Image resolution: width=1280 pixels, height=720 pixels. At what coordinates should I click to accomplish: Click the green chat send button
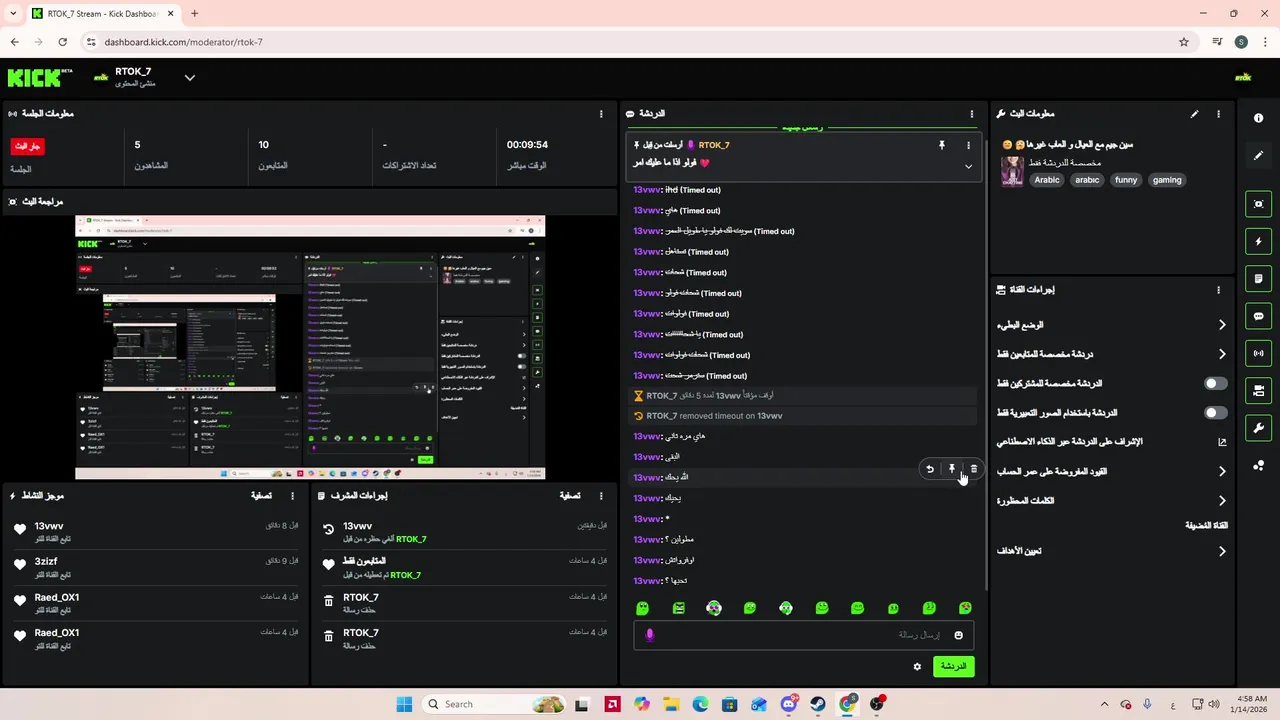pos(953,667)
